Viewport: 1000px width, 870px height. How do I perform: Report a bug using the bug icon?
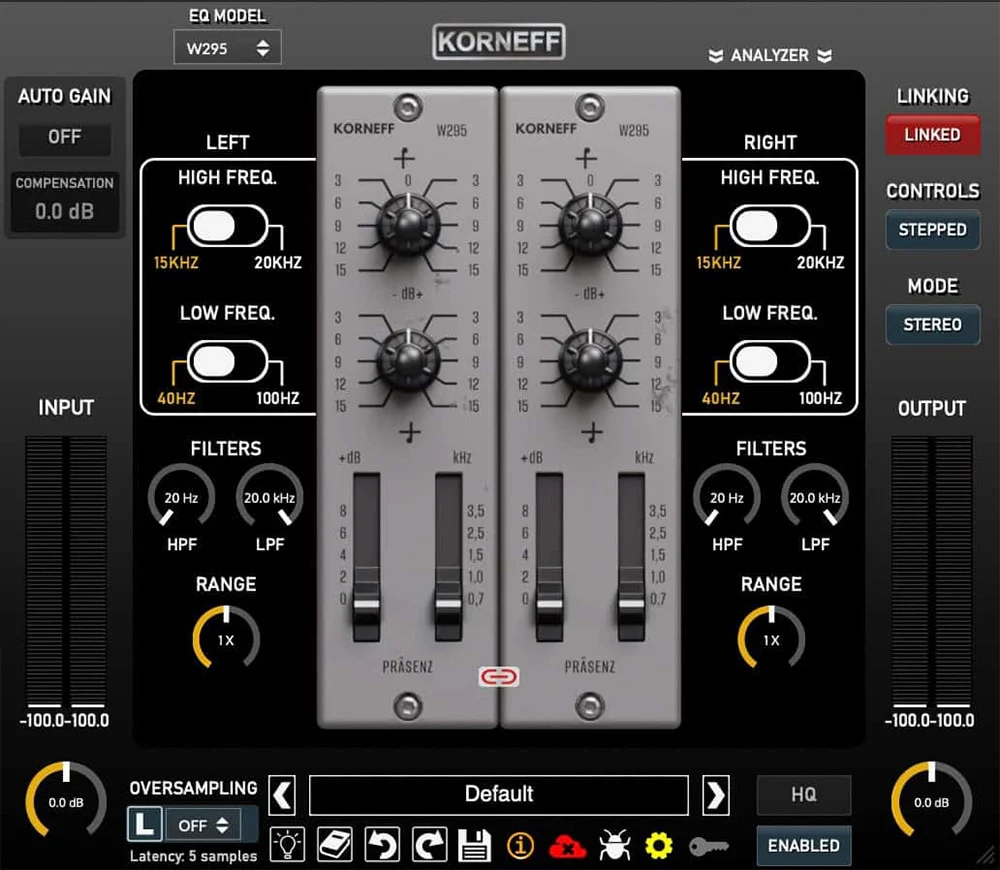point(613,845)
